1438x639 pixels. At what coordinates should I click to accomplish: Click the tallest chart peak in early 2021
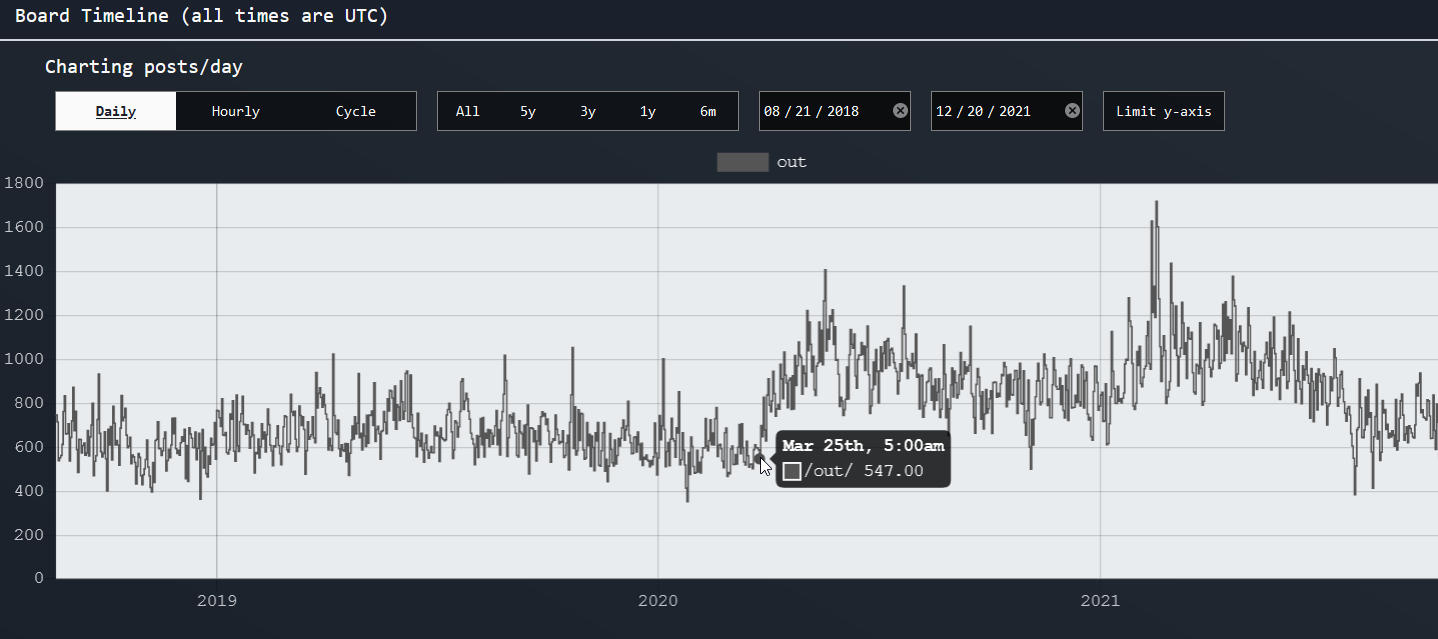1156,202
